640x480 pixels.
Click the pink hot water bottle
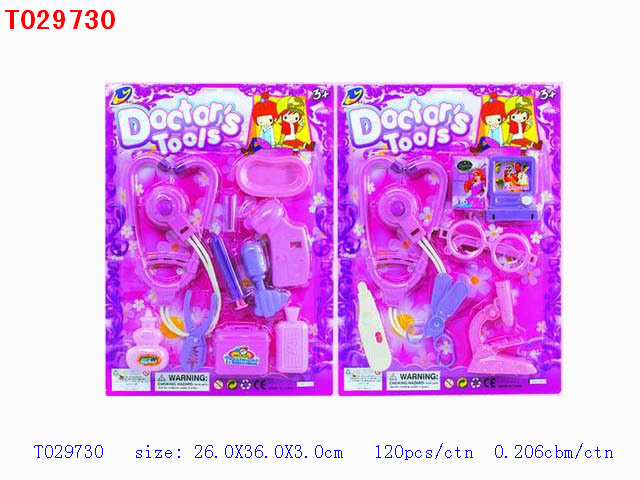pos(291,341)
